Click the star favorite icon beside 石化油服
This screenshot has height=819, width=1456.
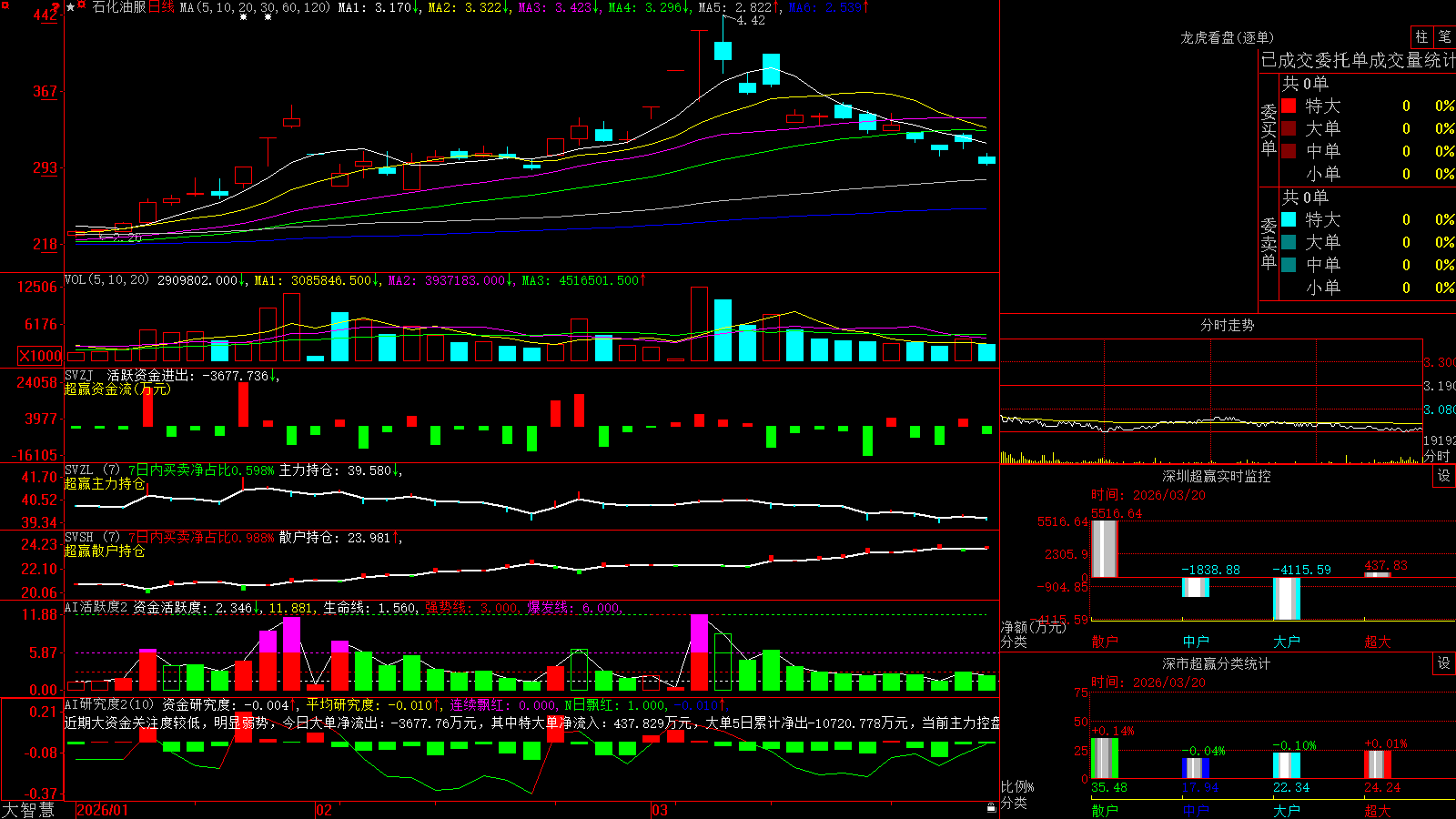pyautogui.click(x=71, y=7)
